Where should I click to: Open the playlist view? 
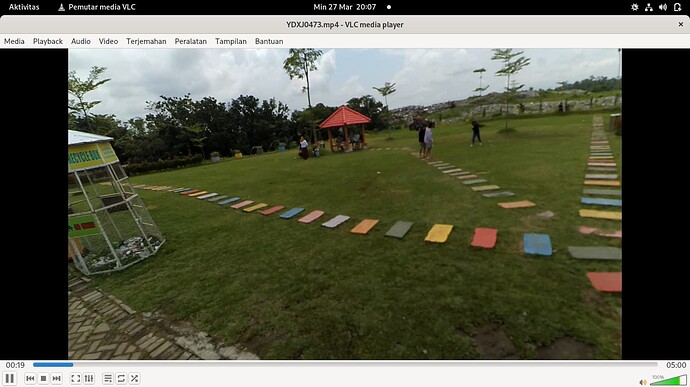click(108, 379)
